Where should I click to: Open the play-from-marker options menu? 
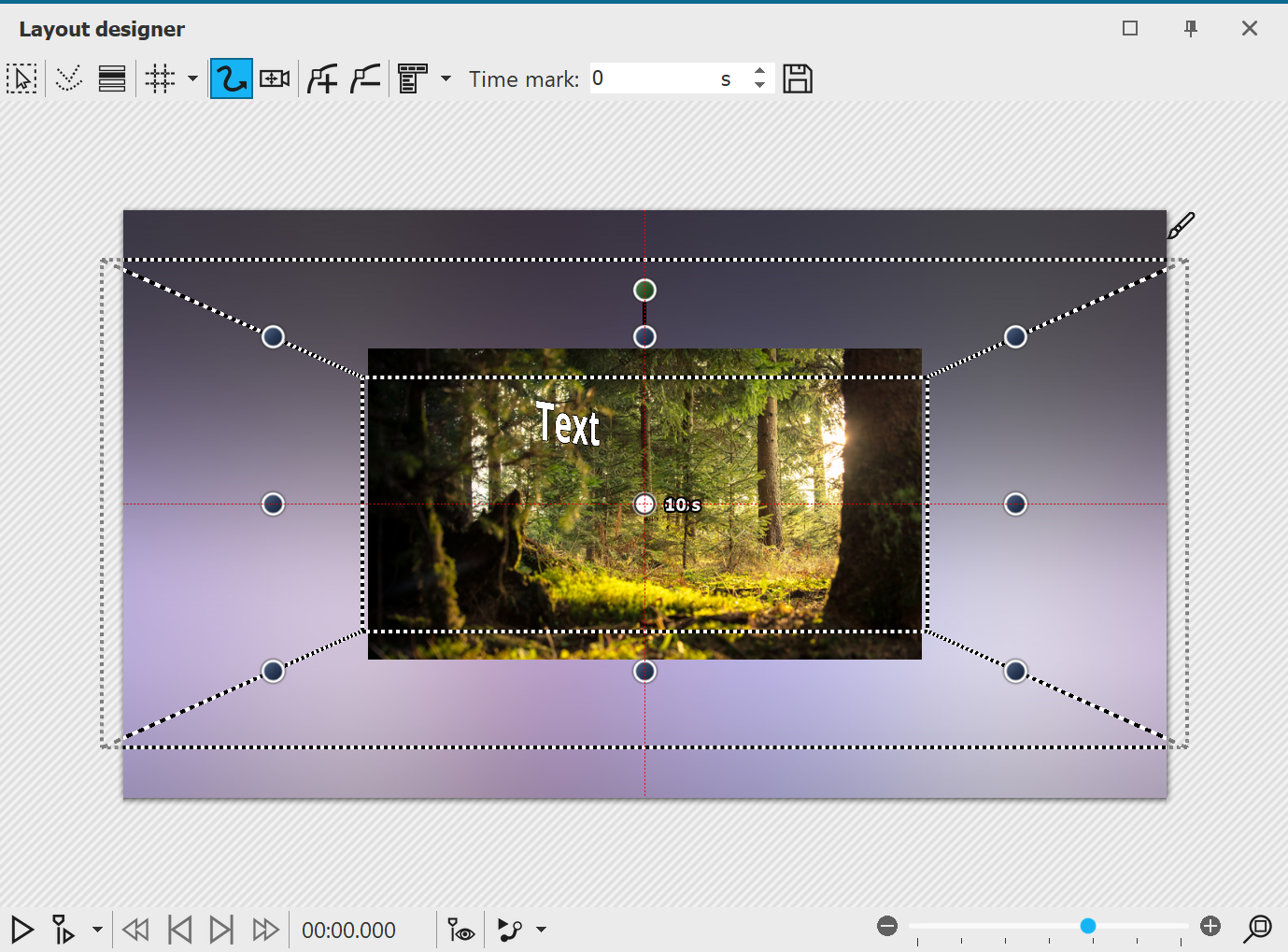tap(96, 930)
